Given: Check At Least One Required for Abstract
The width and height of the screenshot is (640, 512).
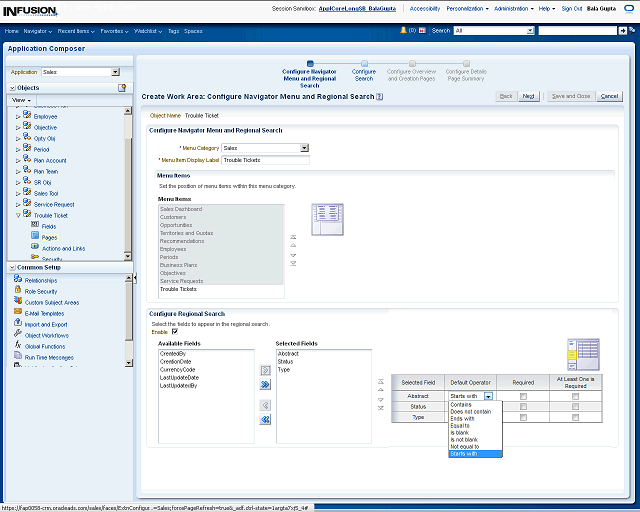Looking at the screenshot, I should pos(575,396).
